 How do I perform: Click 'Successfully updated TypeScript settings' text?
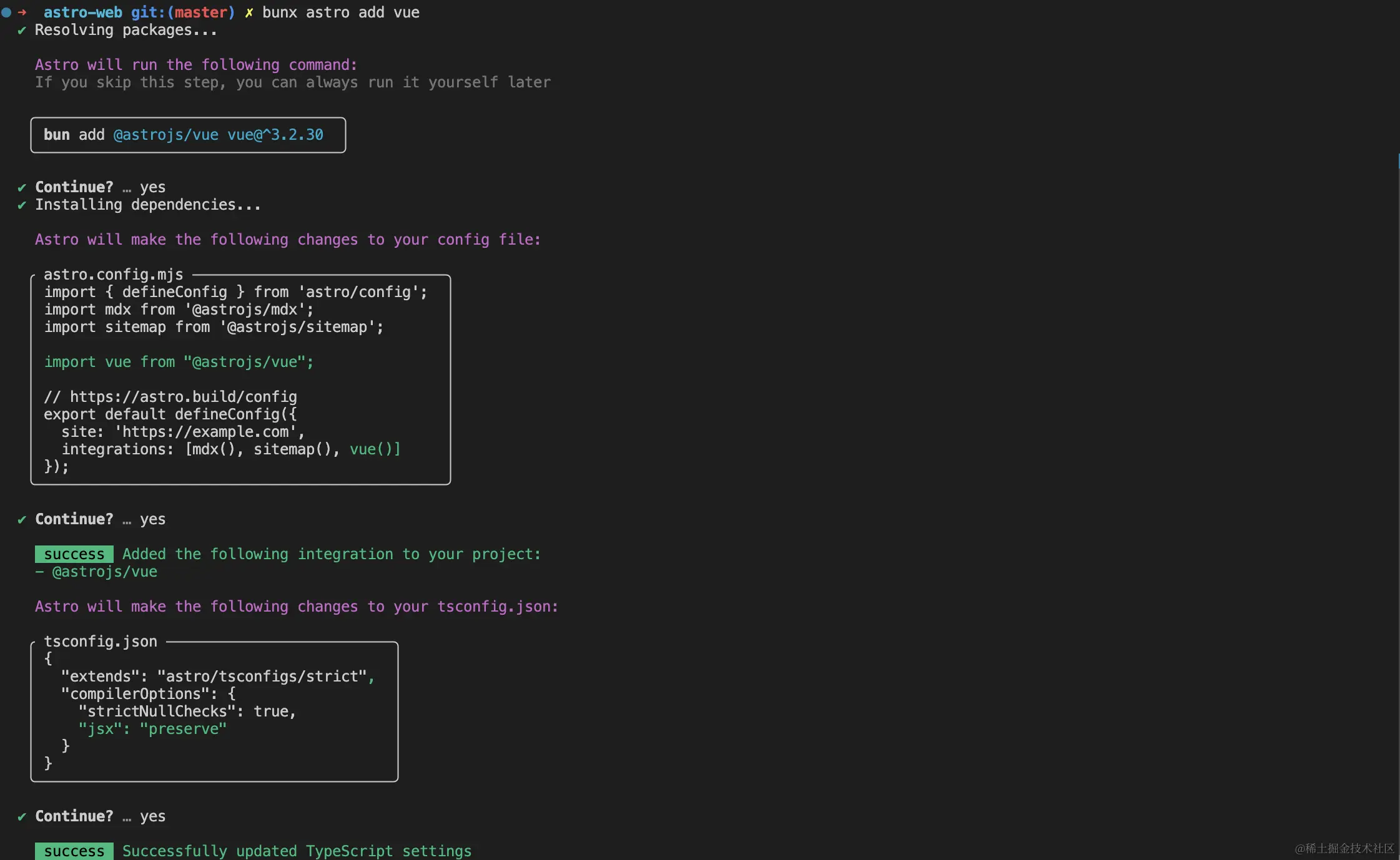297,851
